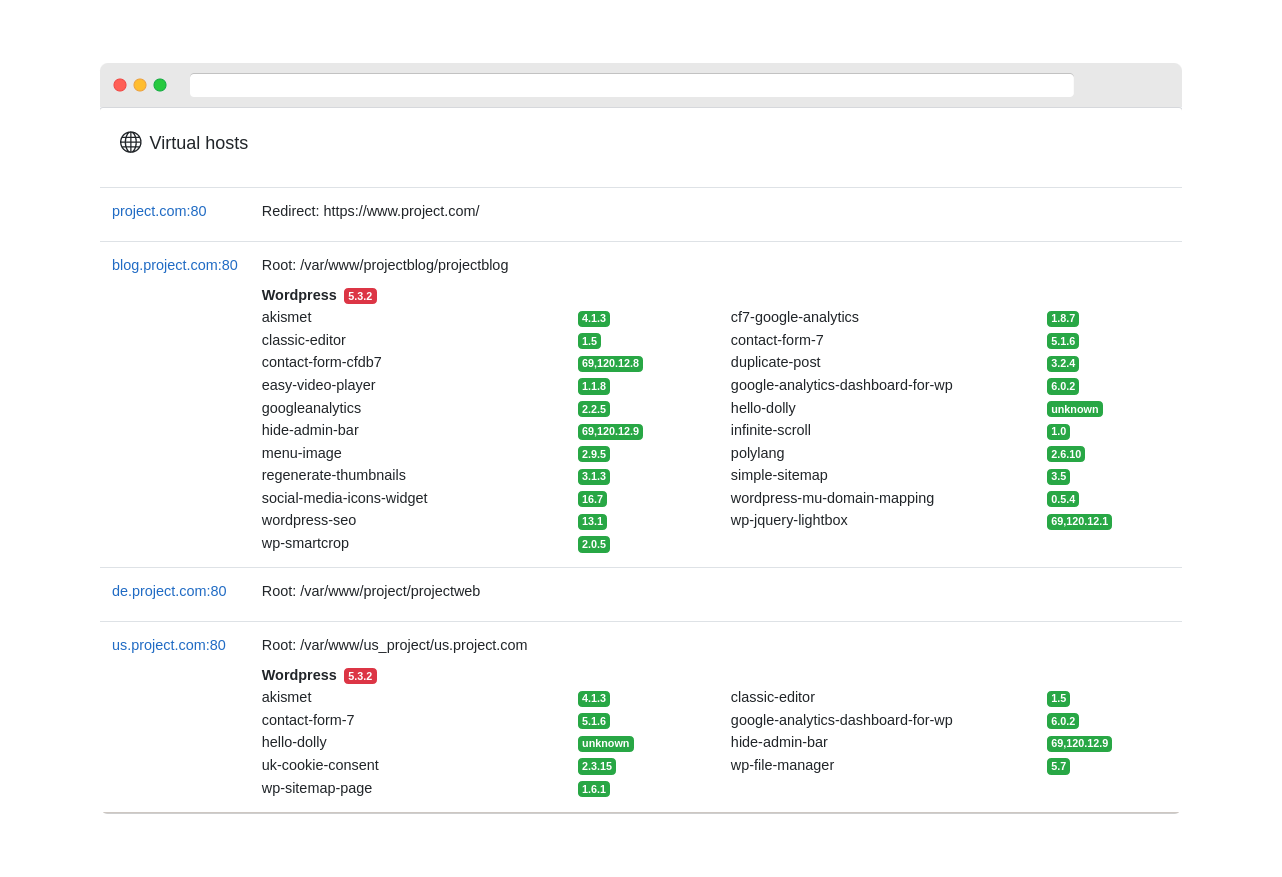Click the 3.1.3 version badge
This screenshot has height=877, width=1282.
pos(594,477)
